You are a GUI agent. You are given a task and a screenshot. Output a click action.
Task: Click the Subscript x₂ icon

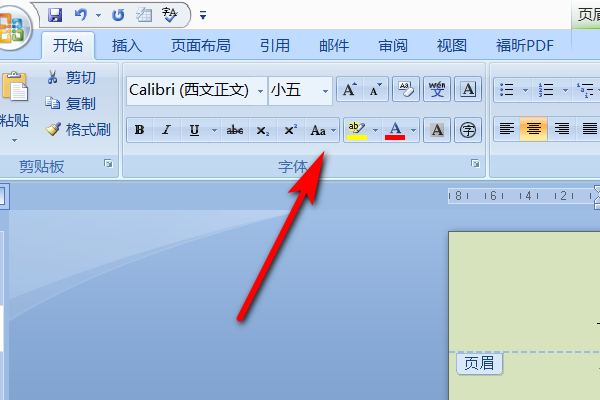click(262, 131)
